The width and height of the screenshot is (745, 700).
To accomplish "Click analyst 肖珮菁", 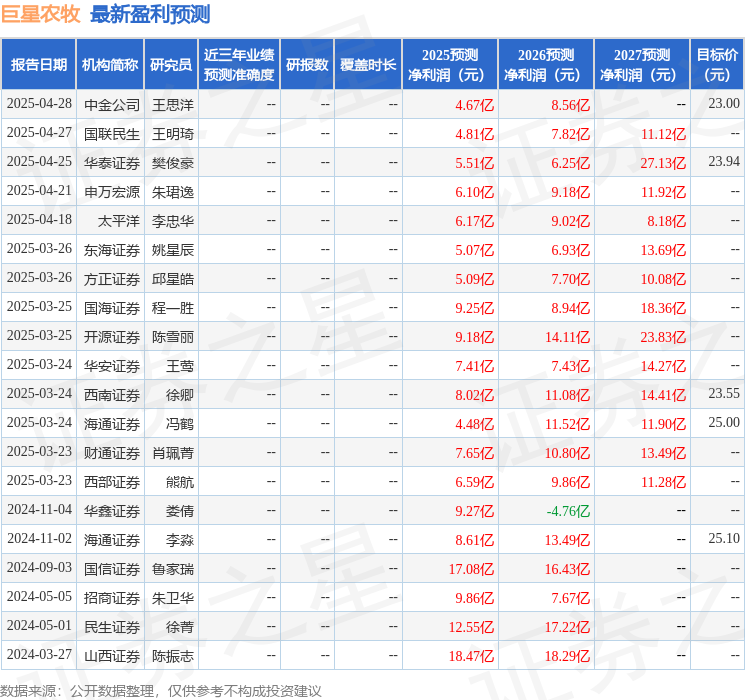I will (173, 453).
